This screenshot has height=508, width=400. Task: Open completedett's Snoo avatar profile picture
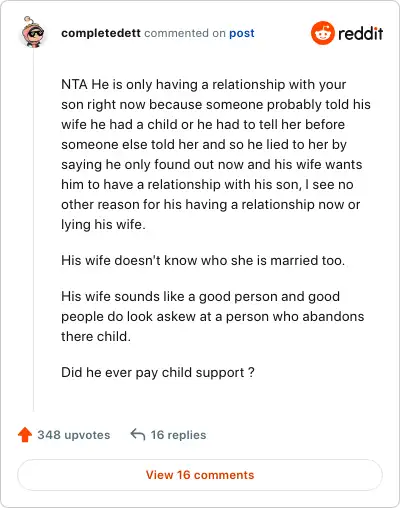tap(32, 32)
